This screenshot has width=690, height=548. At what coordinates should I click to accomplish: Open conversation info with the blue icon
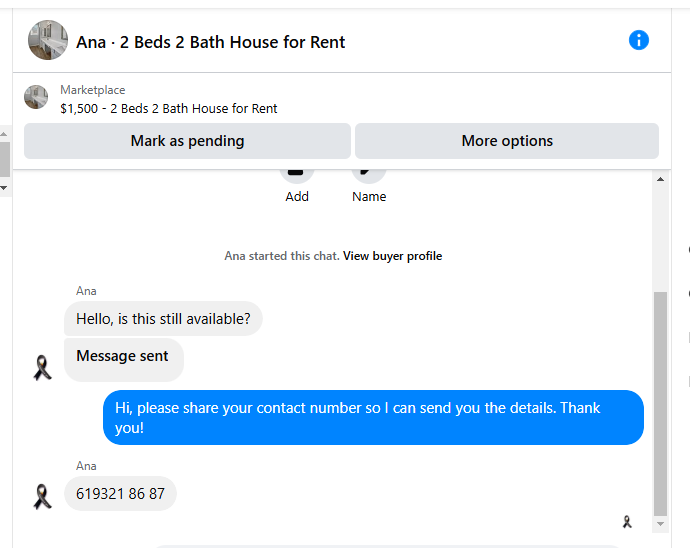(639, 40)
